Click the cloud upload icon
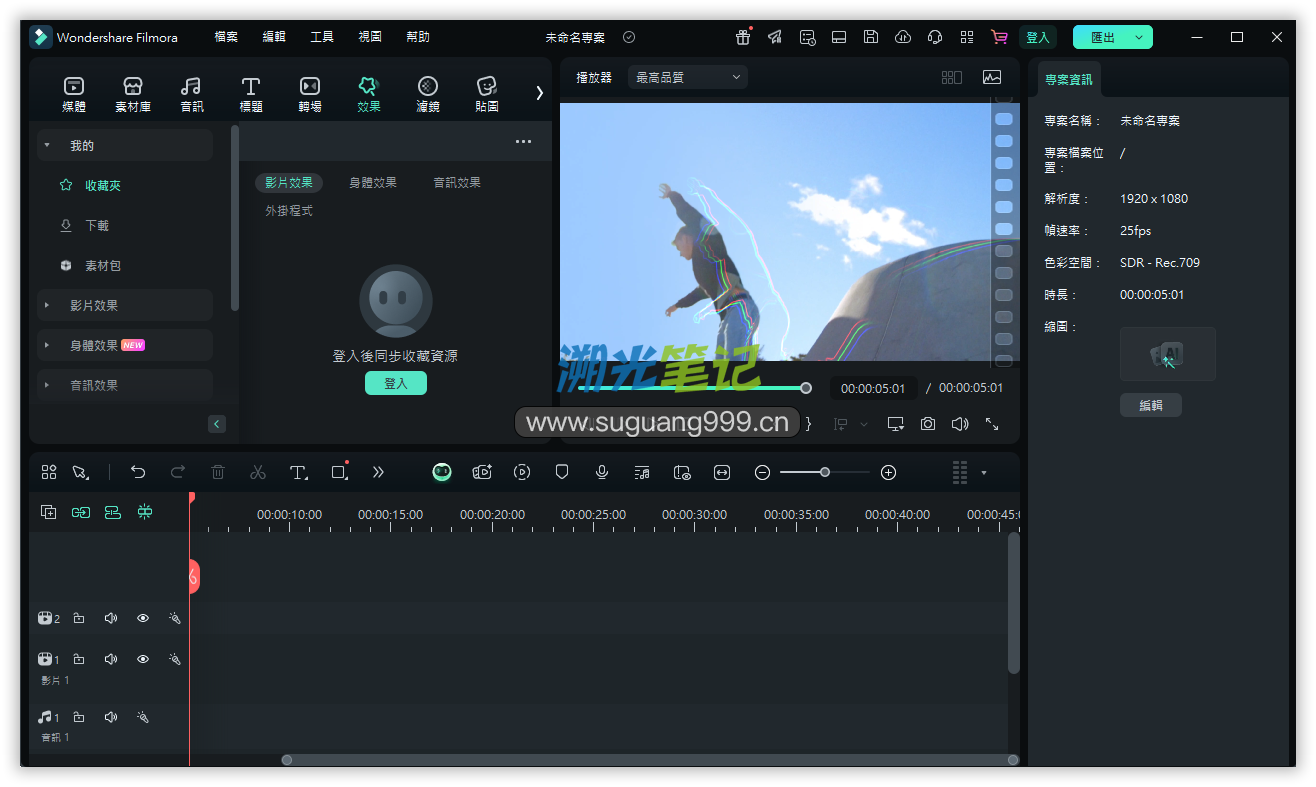 (903, 37)
